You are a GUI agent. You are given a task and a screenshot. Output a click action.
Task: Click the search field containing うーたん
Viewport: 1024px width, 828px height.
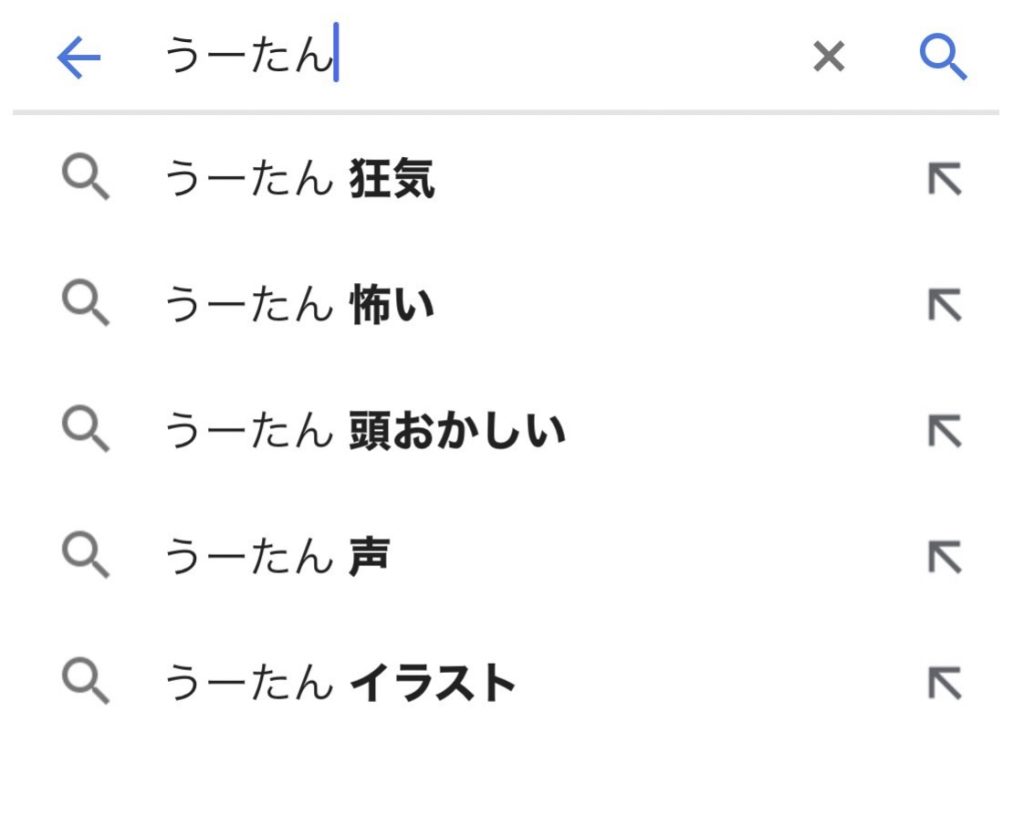[450, 59]
